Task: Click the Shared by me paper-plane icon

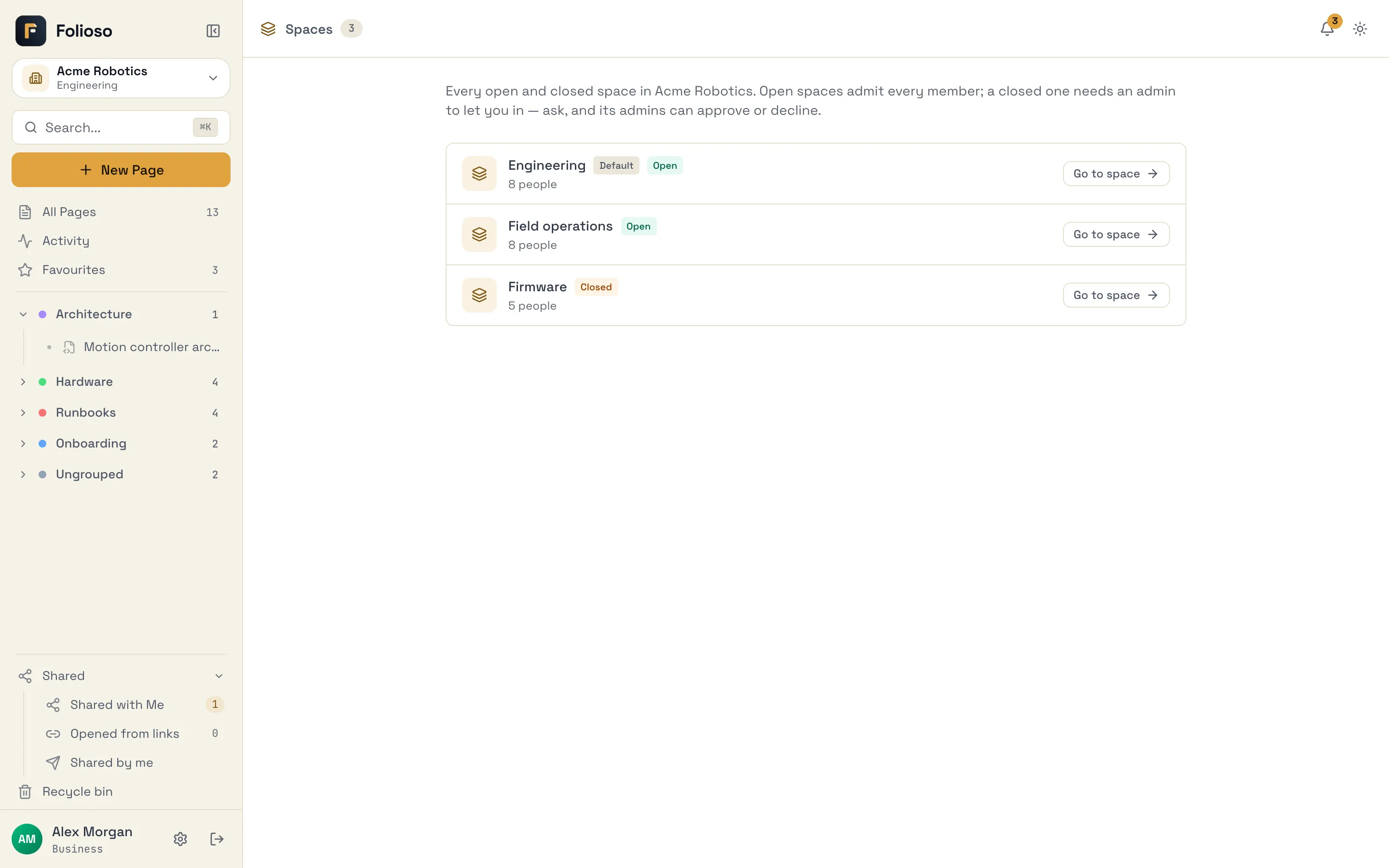Action: 53,762
